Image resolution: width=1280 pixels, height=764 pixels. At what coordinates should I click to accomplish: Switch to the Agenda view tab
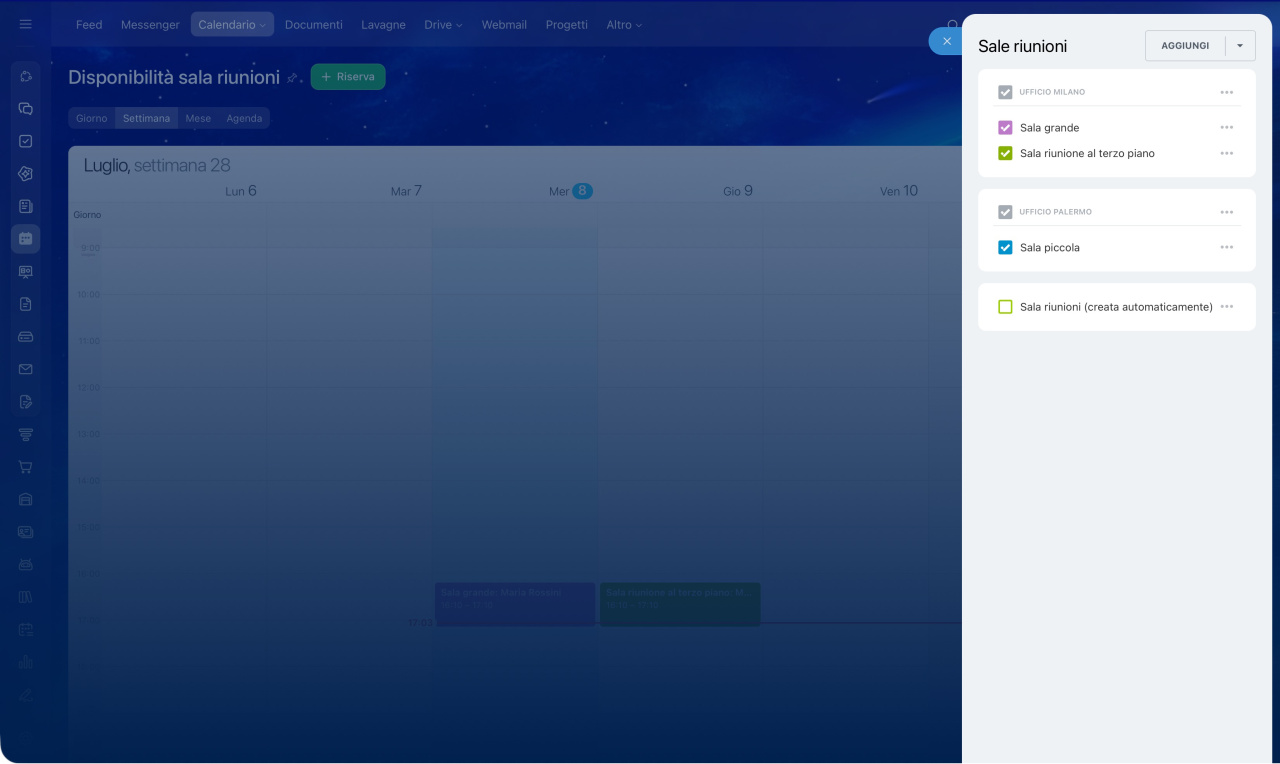point(244,118)
